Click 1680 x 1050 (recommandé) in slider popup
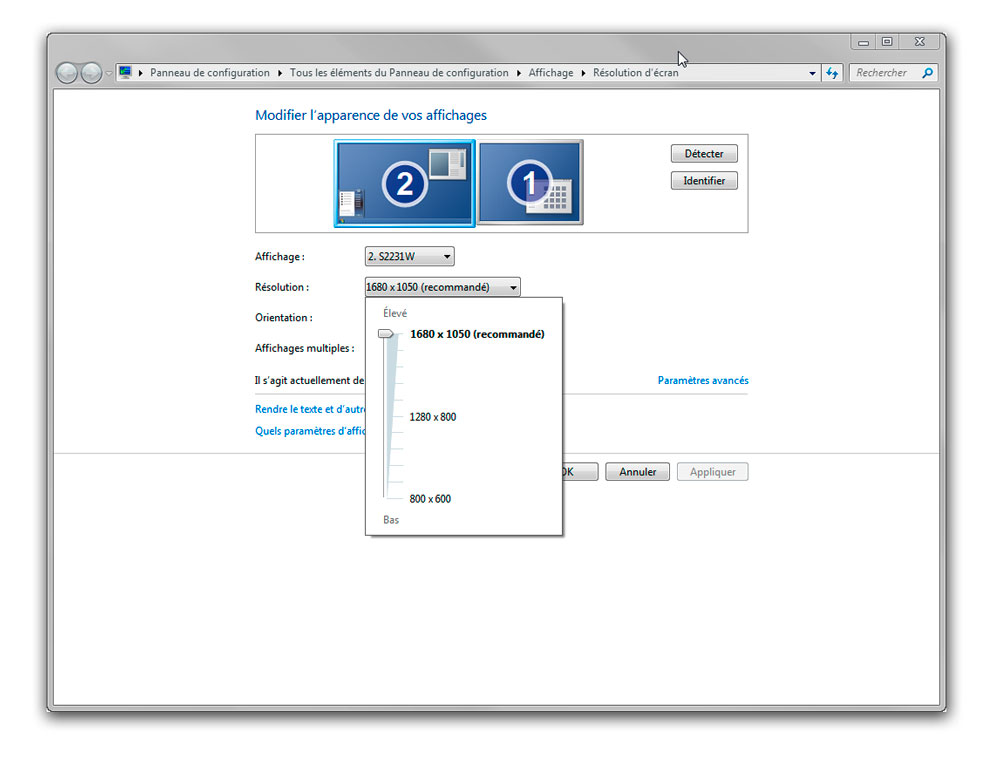Image resolution: width=1000 pixels, height=761 pixels. [x=477, y=334]
